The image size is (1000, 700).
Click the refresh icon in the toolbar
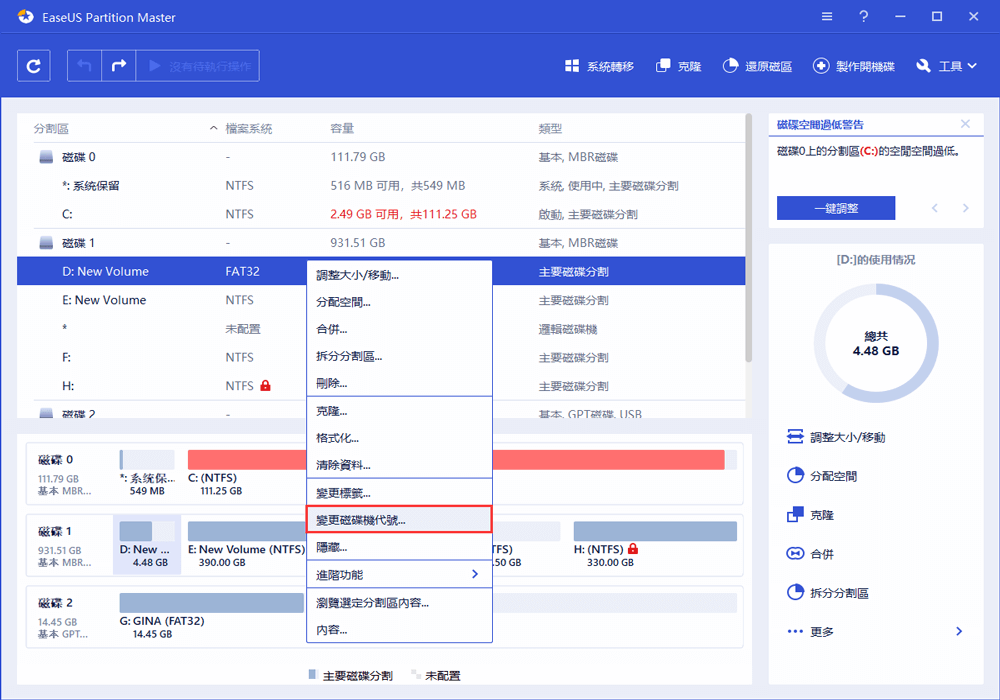pos(34,66)
